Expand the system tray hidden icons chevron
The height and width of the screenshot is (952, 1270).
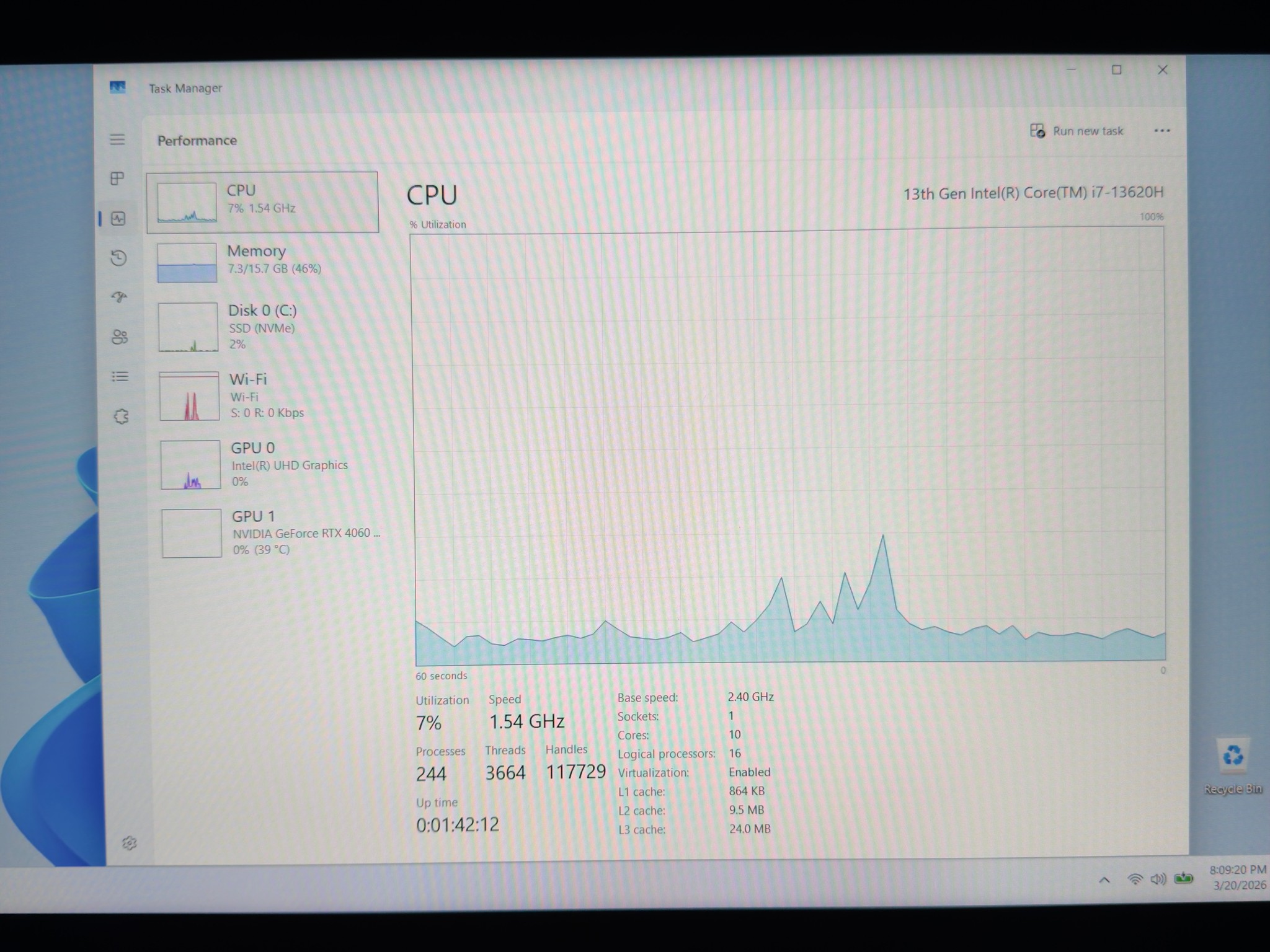coord(1104,879)
